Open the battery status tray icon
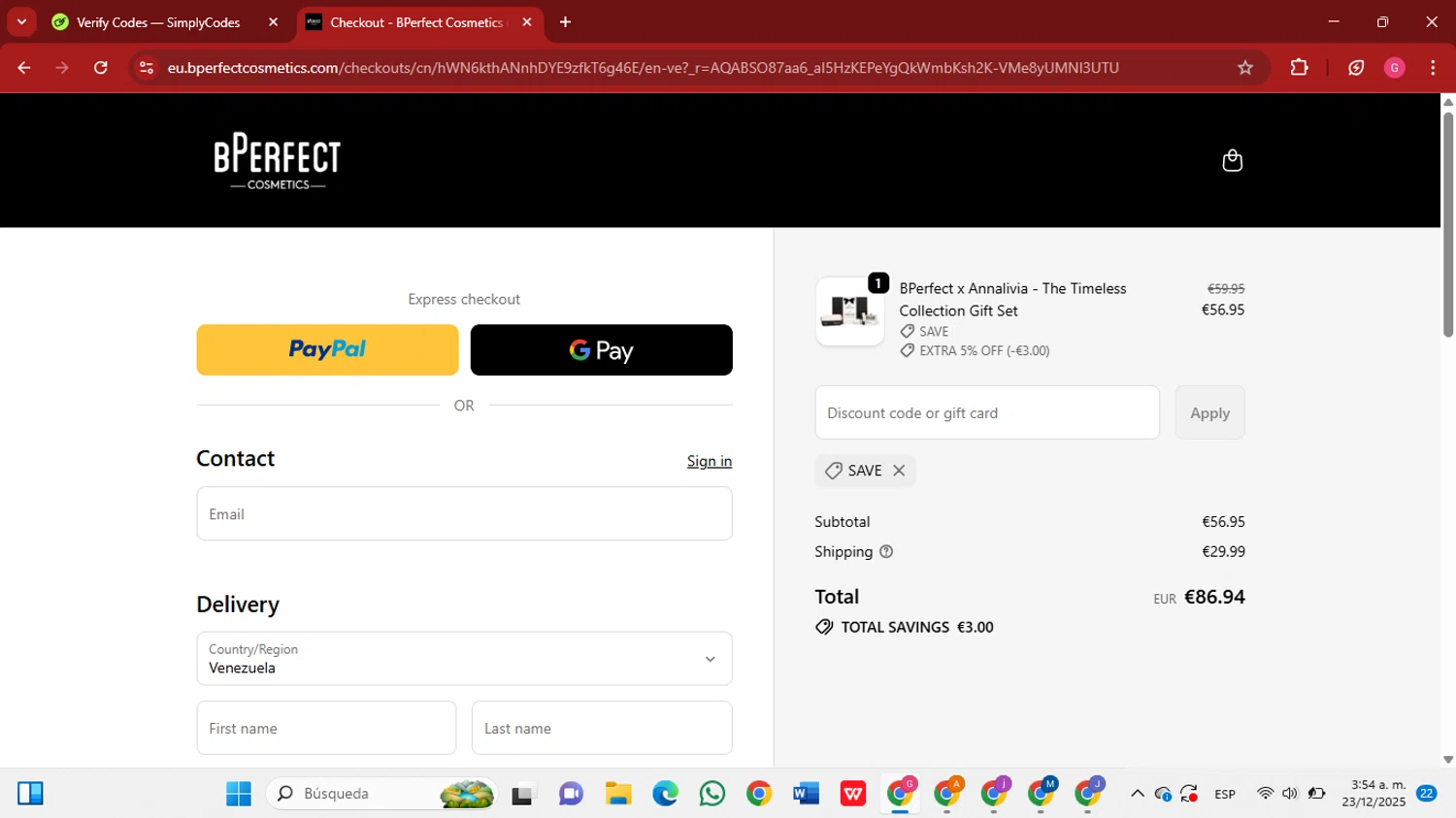This screenshot has height=818, width=1456. click(x=1316, y=794)
